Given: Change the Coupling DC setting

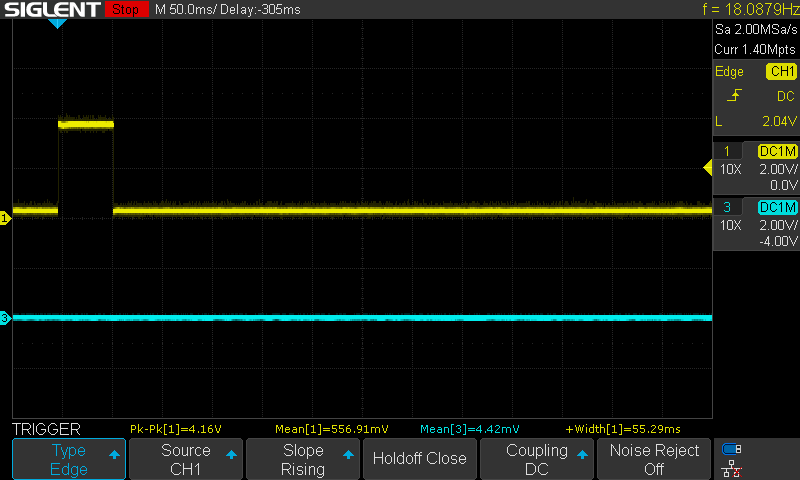Looking at the screenshot, I should point(536,459).
